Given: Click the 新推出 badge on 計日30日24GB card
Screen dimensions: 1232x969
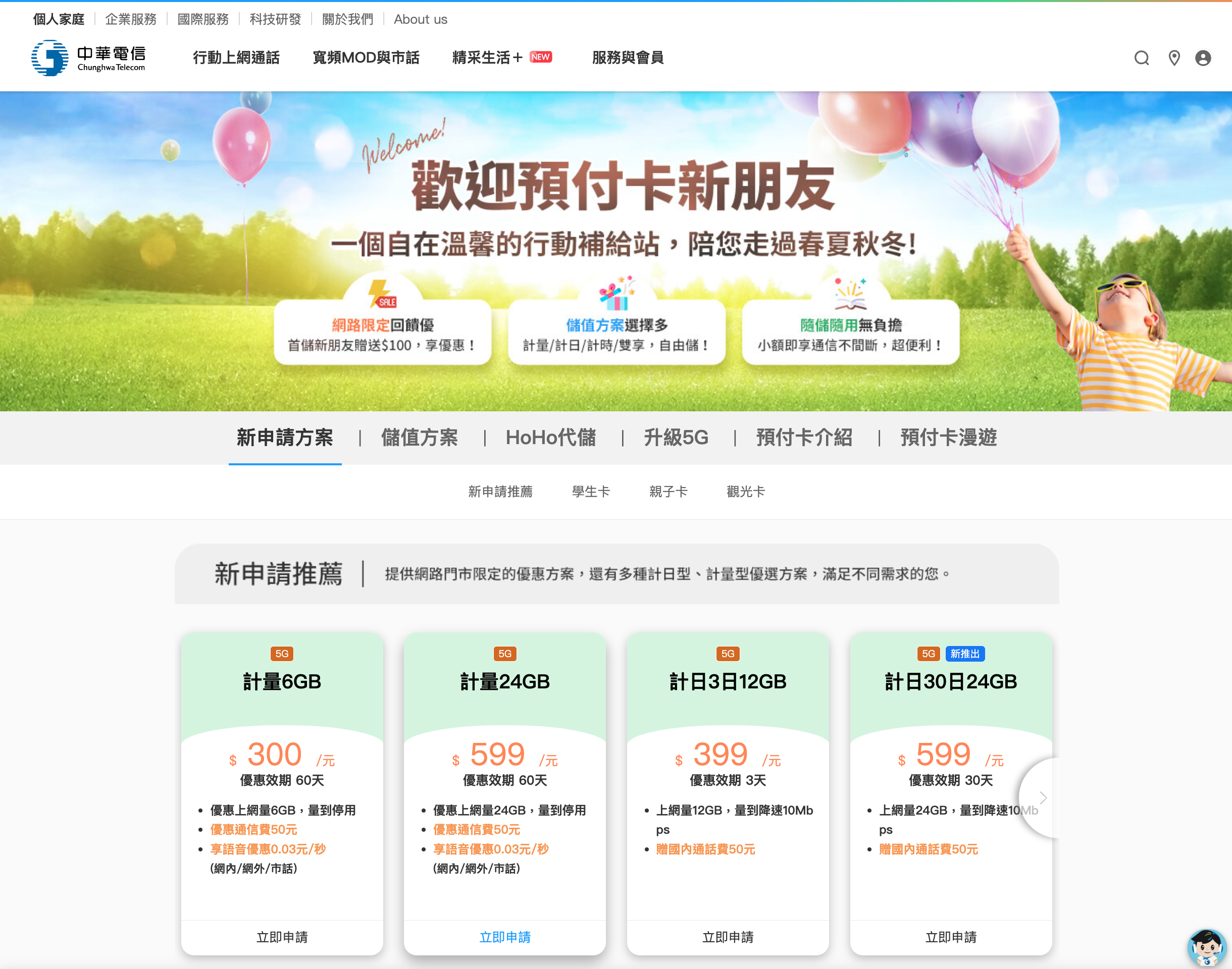Looking at the screenshot, I should coord(965,654).
